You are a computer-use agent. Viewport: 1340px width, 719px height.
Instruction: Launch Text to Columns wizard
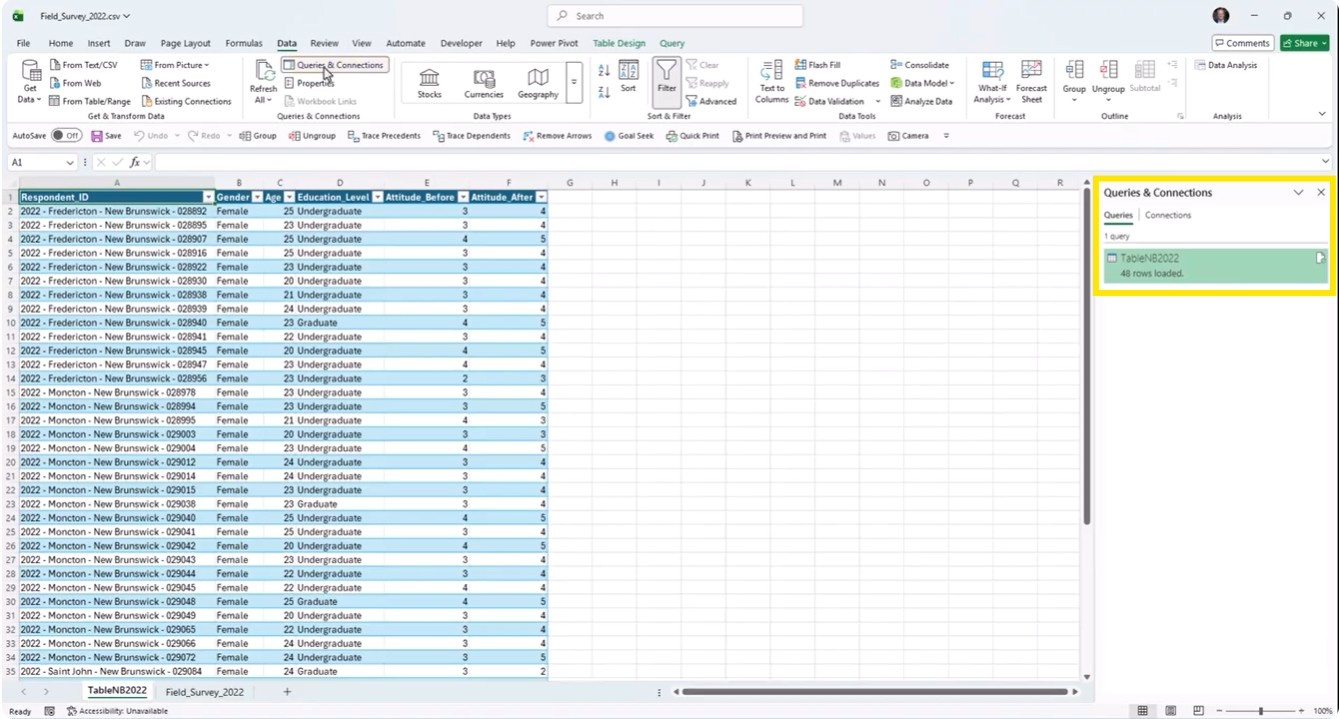pos(772,82)
